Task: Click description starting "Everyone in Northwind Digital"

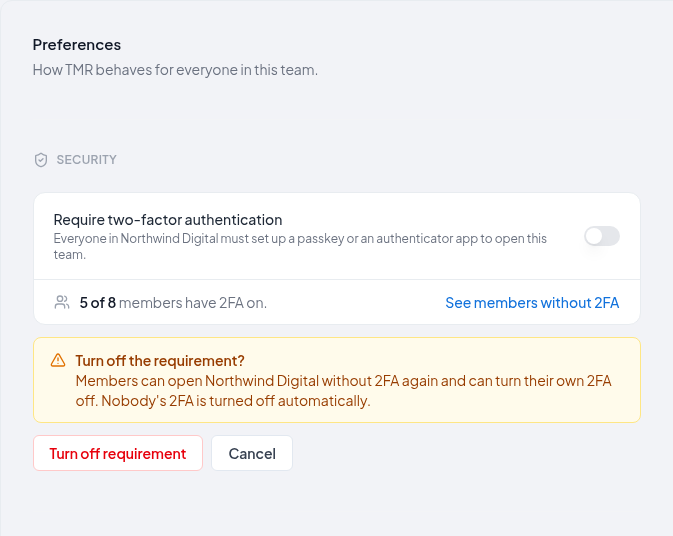Action: point(300,246)
